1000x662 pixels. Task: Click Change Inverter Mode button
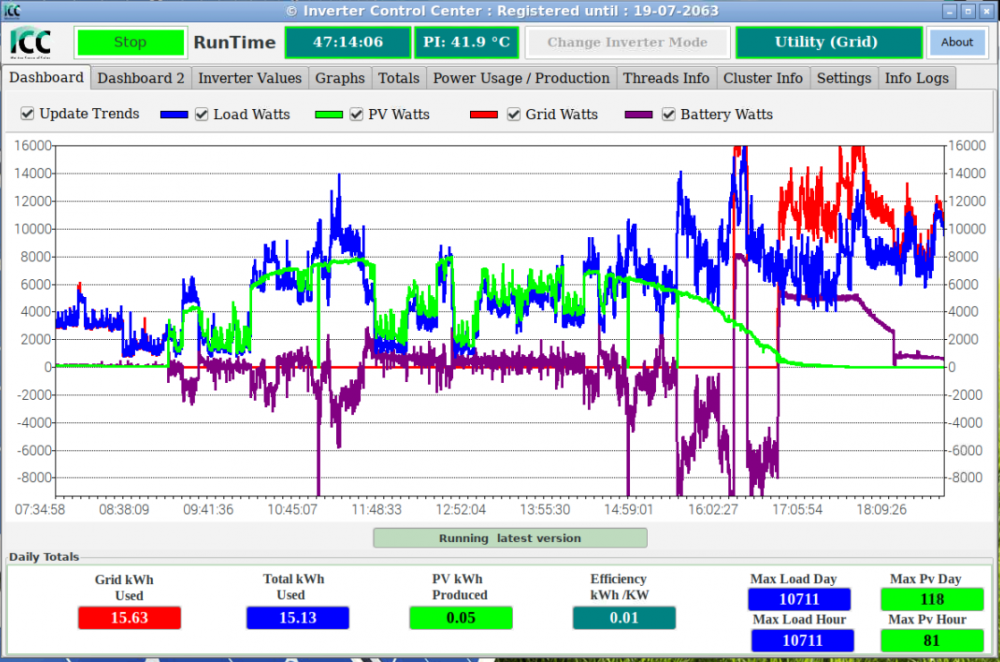(x=627, y=43)
